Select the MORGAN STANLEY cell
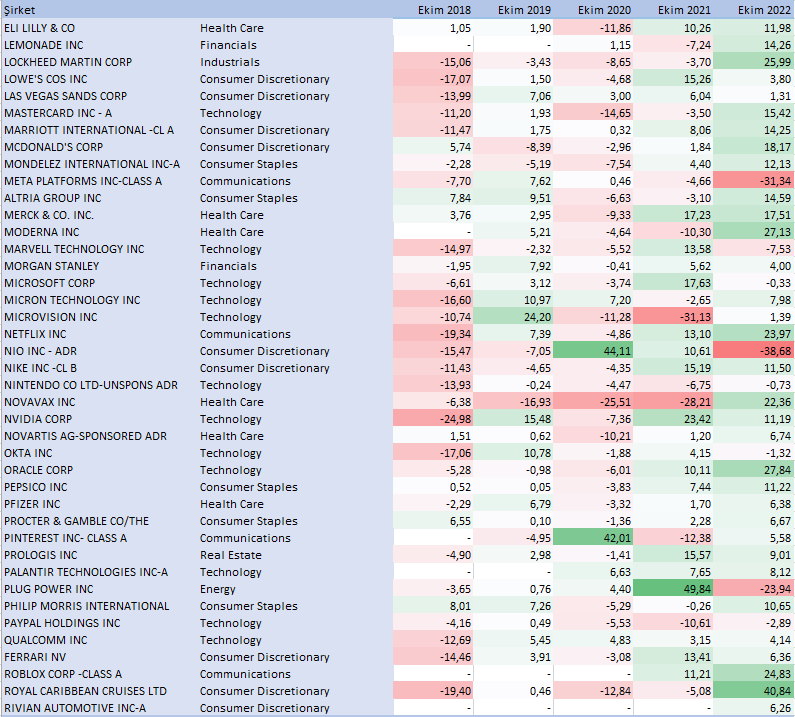This screenshot has height=717, width=795. (52, 266)
